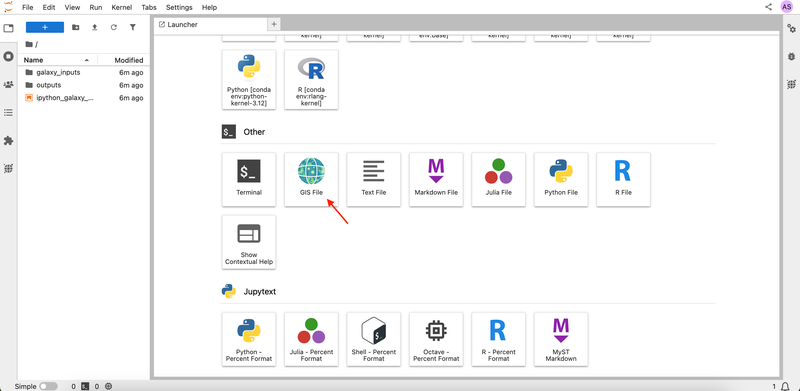
Task: Launch Python conda env python-kernel-3.12
Action: point(249,80)
